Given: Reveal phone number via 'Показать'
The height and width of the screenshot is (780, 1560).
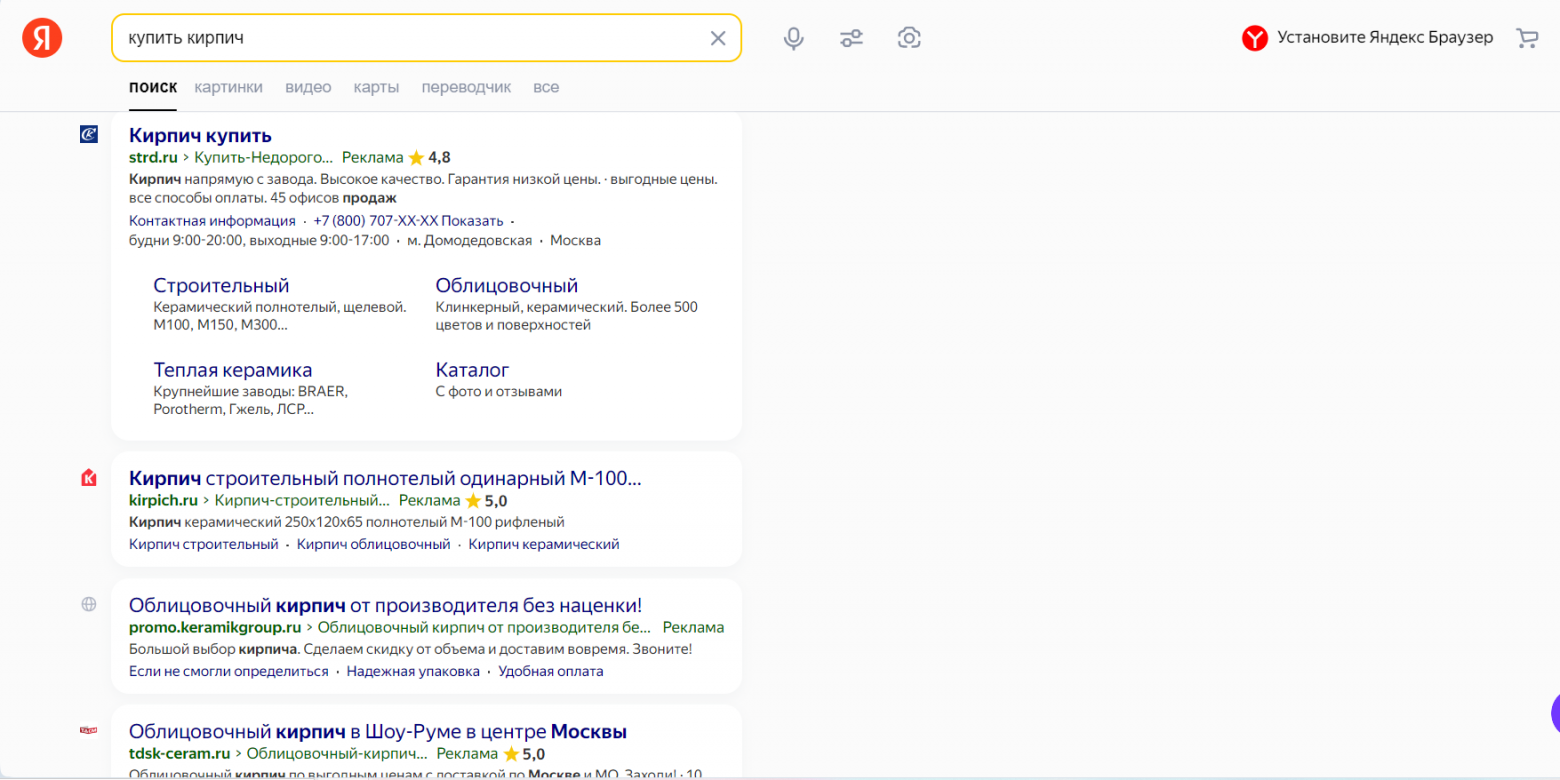Looking at the screenshot, I should point(473,220).
